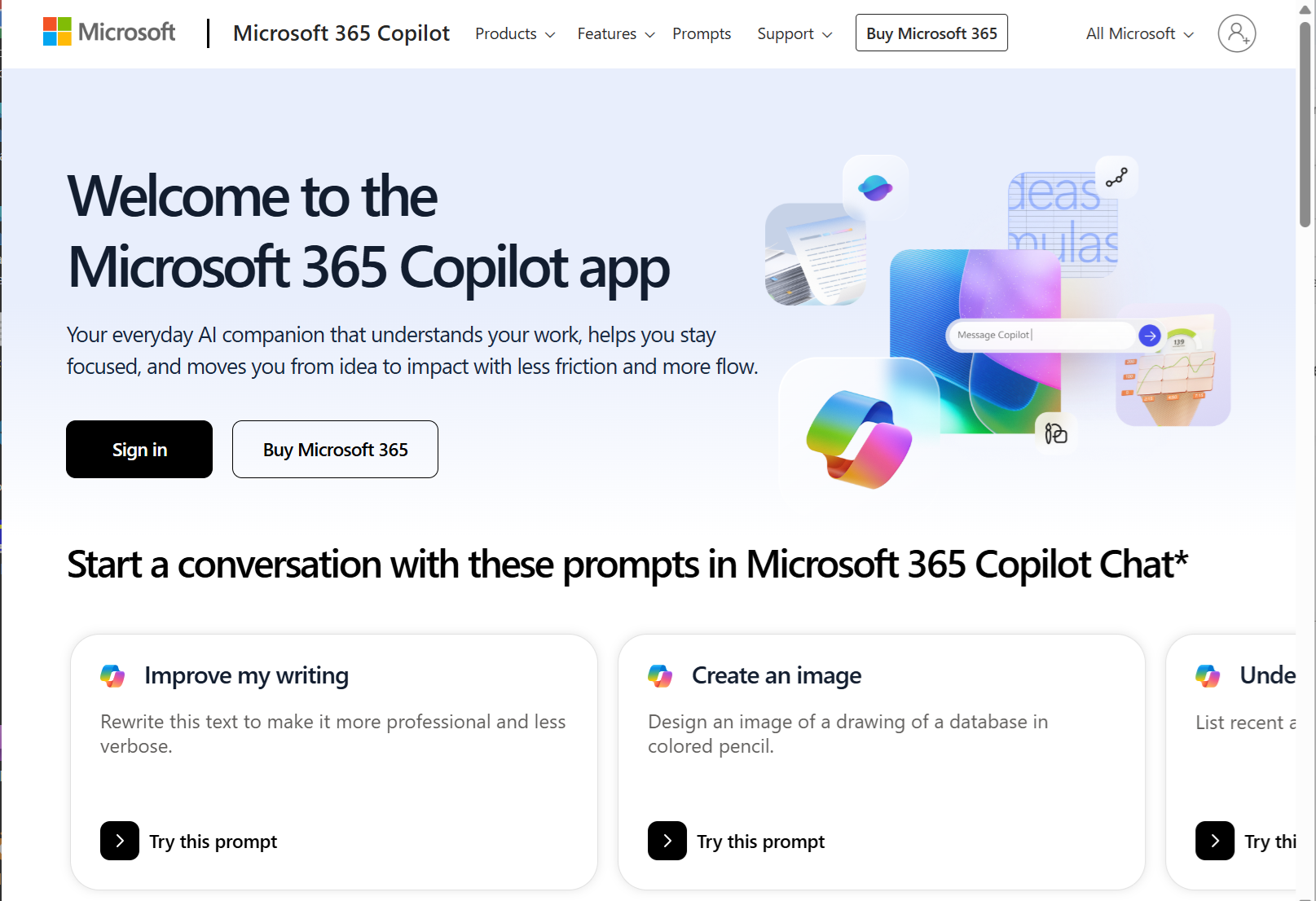Click the Microsoft logo in header
The height and width of the screenshot is (901, 1316).
109,33
